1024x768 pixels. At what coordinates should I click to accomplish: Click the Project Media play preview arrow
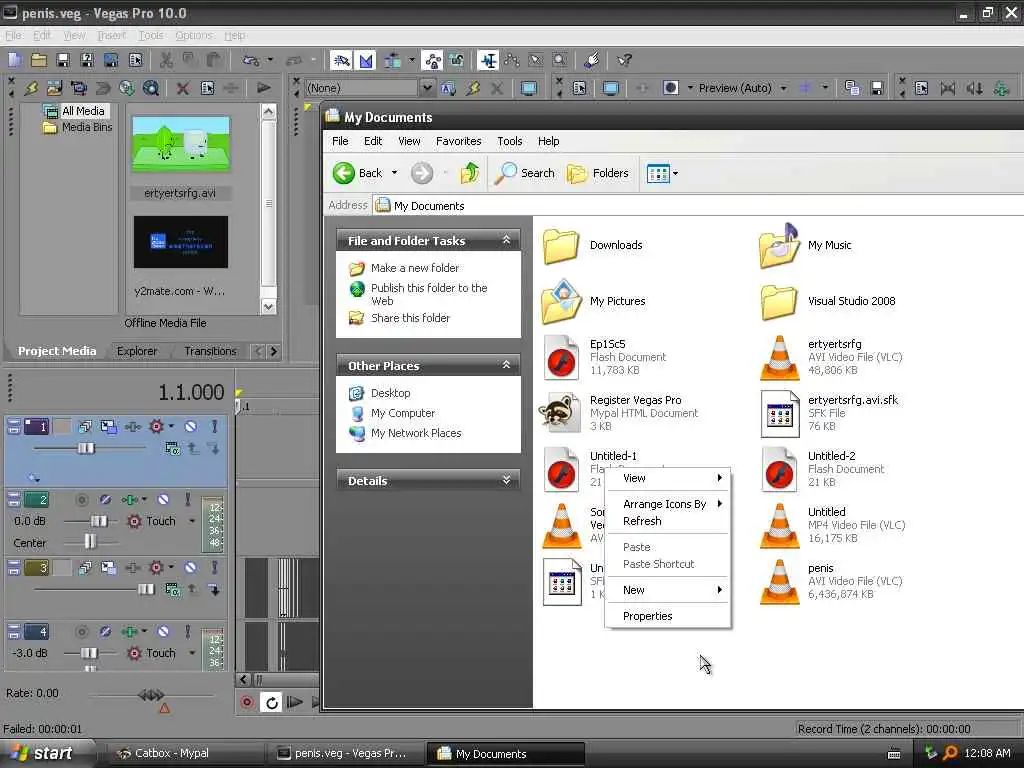point(264,88)
